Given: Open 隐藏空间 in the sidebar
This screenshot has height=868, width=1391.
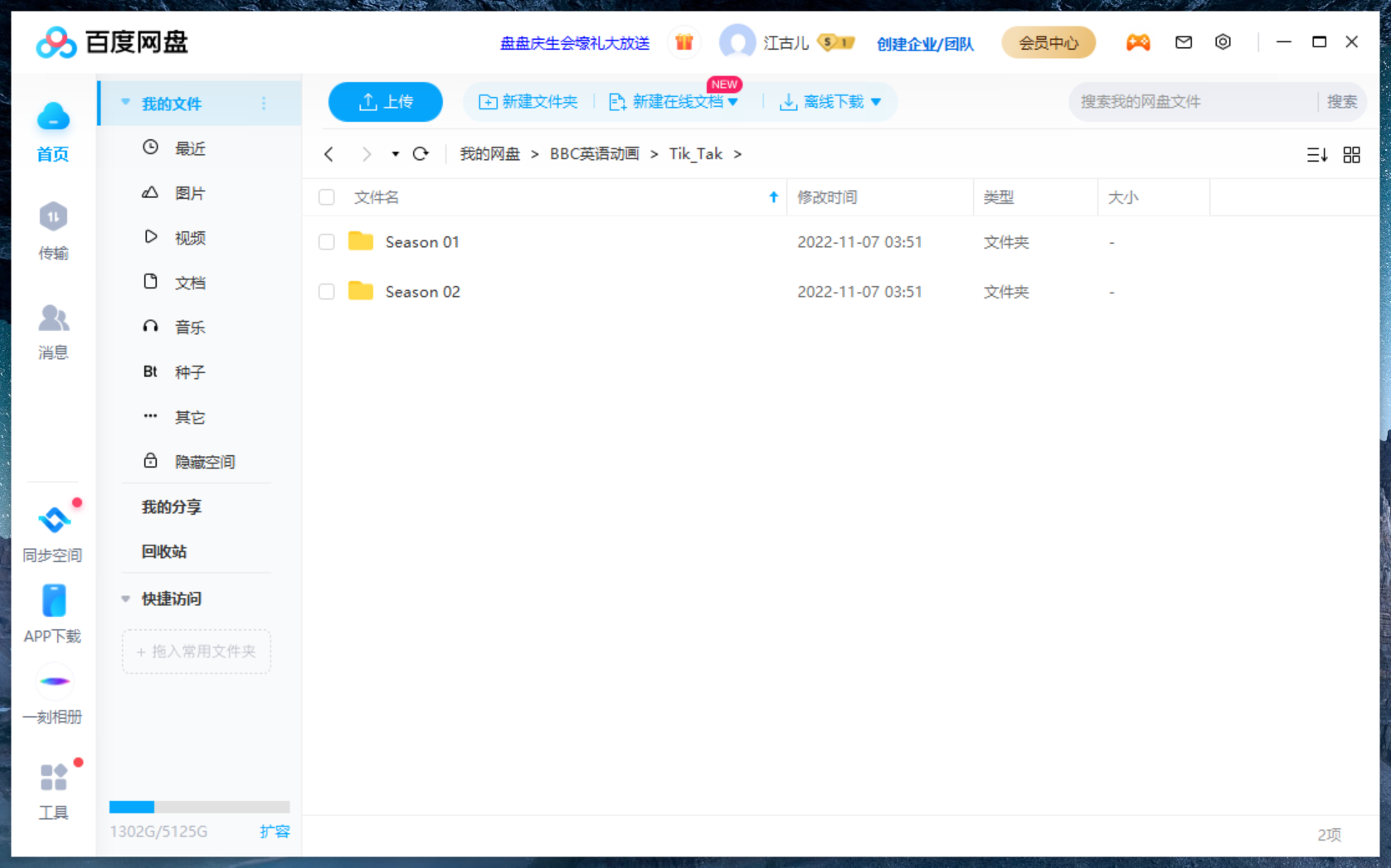Looking at the screenshot, I should pyautogui.click(x=204, y=462).
